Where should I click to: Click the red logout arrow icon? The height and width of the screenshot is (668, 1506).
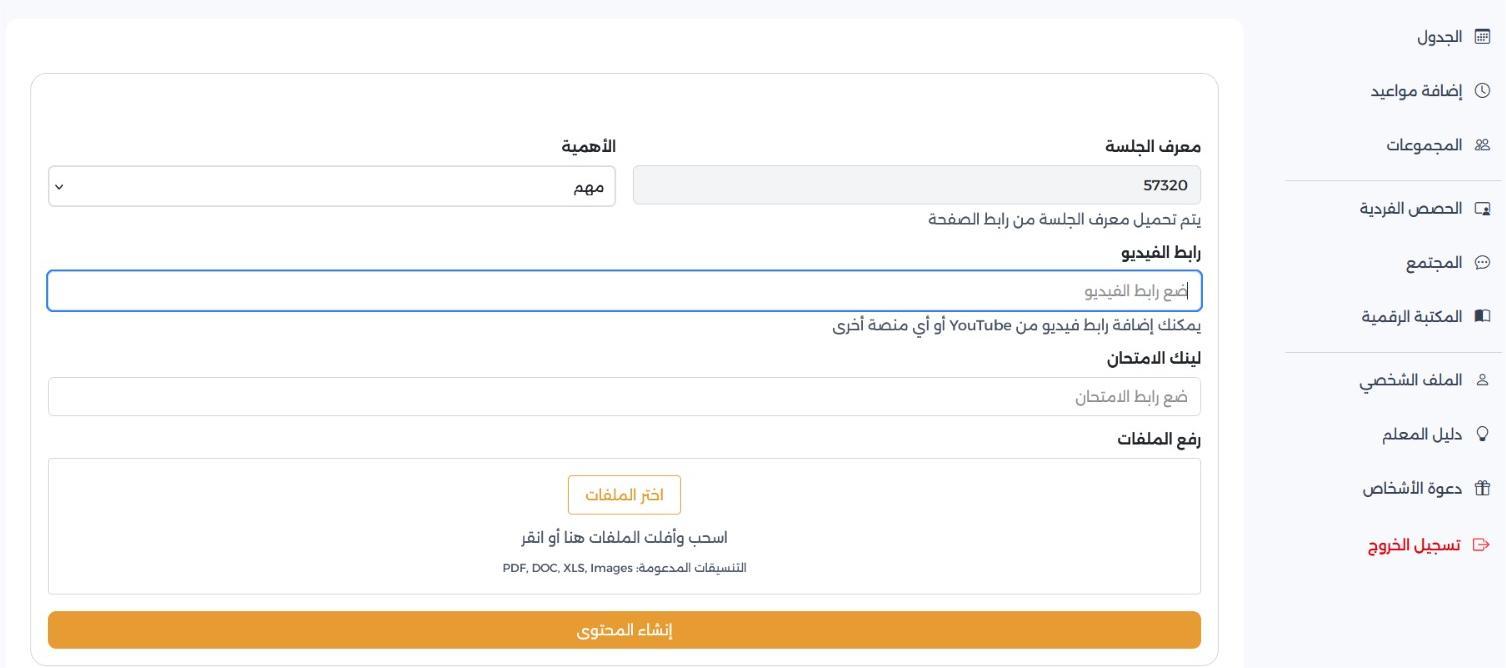click(x=1482, y=545)
